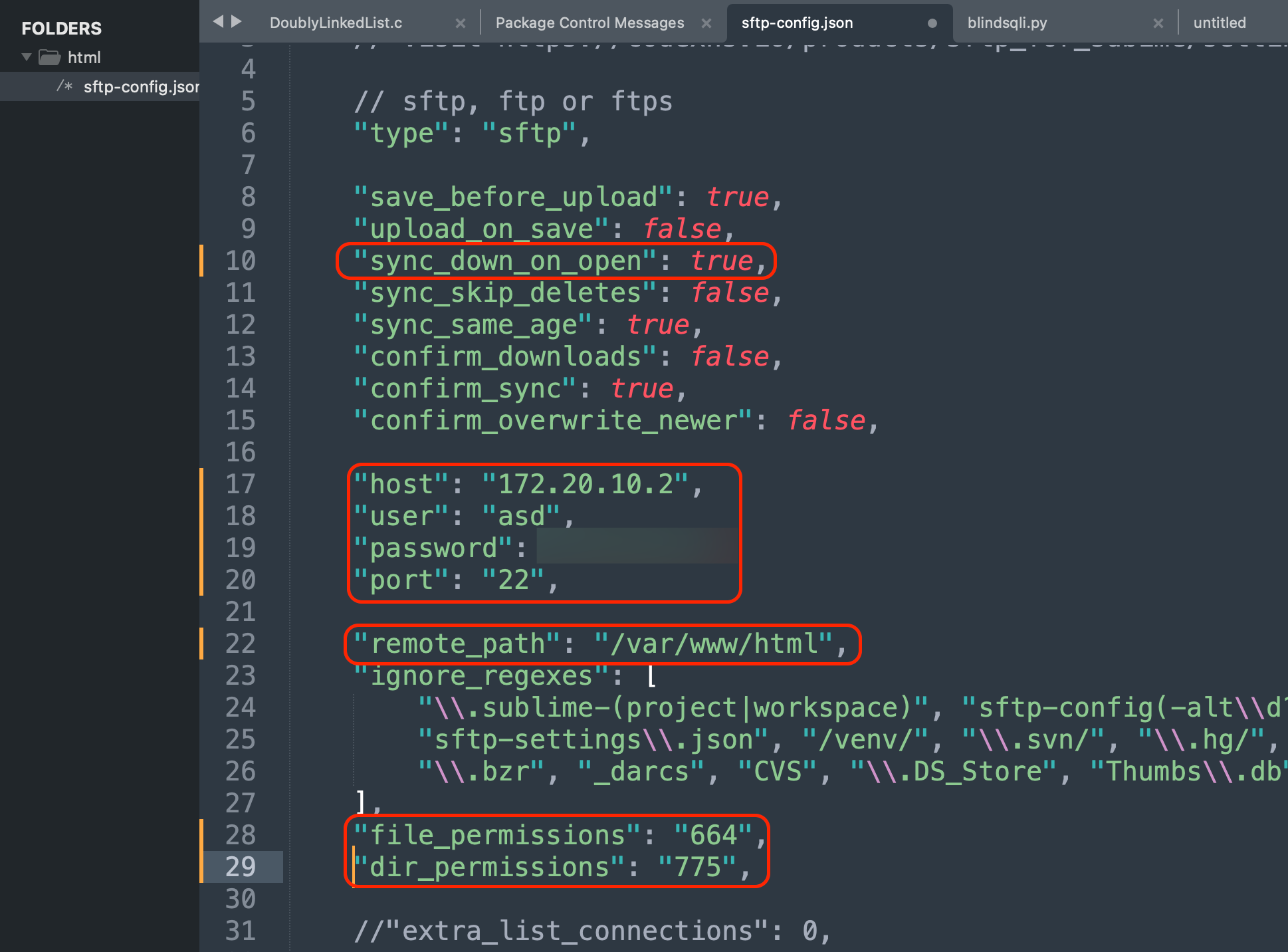
Task: Close the Package Control Messages tab
Action: (706, 23)
